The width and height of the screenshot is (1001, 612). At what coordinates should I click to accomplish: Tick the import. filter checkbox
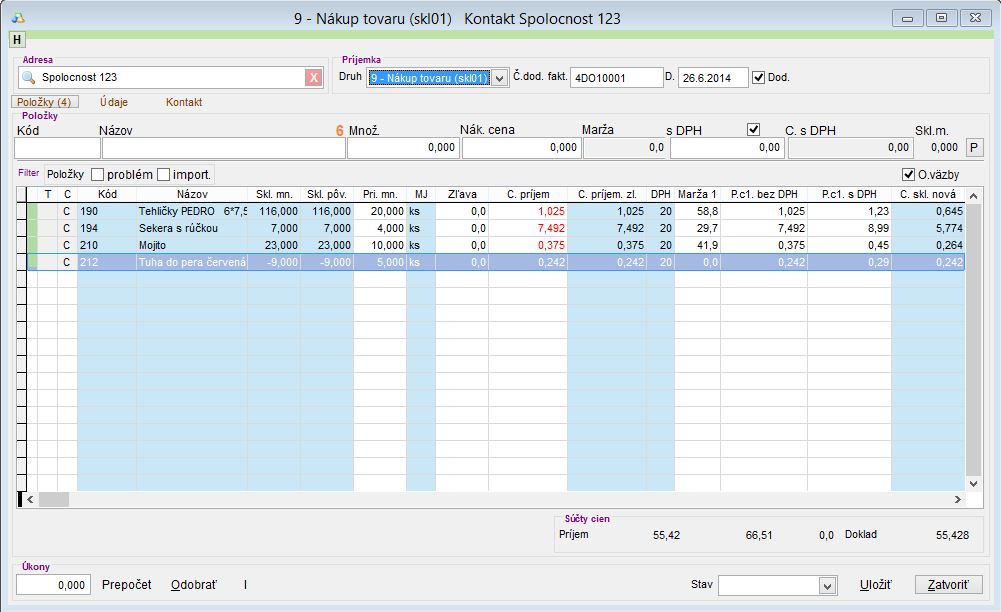(164, 175)
